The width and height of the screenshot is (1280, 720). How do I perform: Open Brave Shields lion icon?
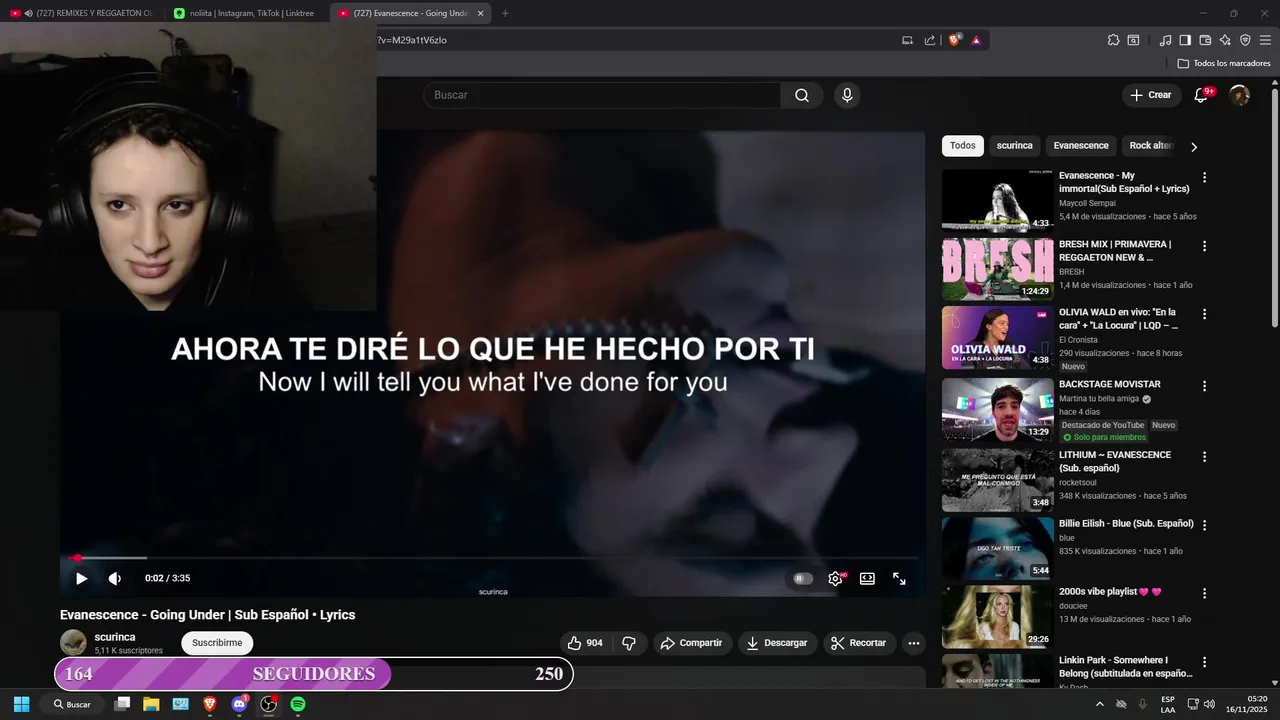point(954,40)
